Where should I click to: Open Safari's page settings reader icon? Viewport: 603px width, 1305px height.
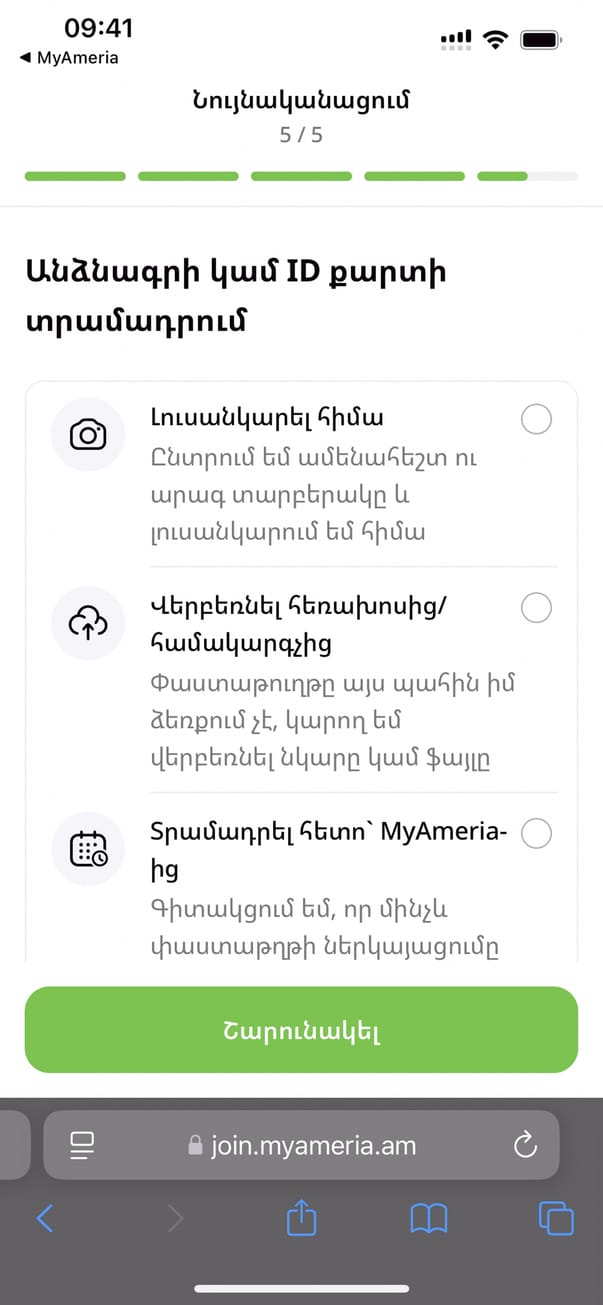pos(81,1145)
